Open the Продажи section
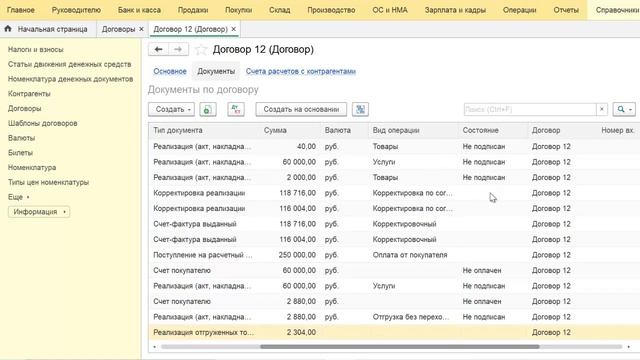 pyautogui.click(x=193, y=10)
